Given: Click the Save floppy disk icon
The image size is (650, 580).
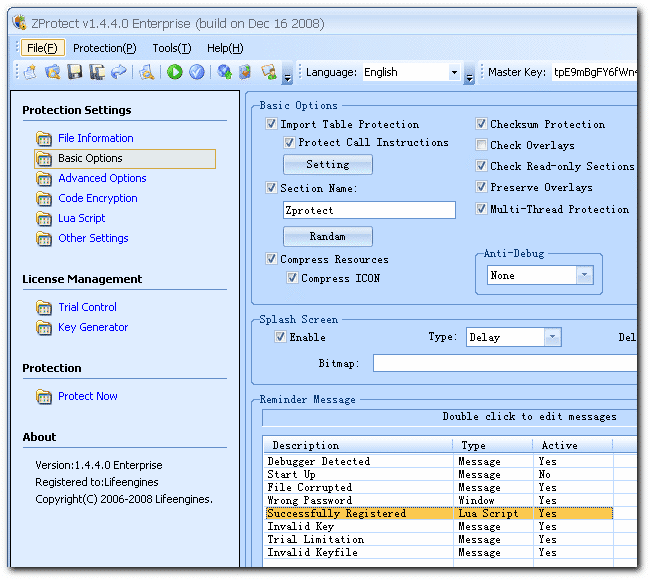Looking at the screenshot, I should click(75, 72).
